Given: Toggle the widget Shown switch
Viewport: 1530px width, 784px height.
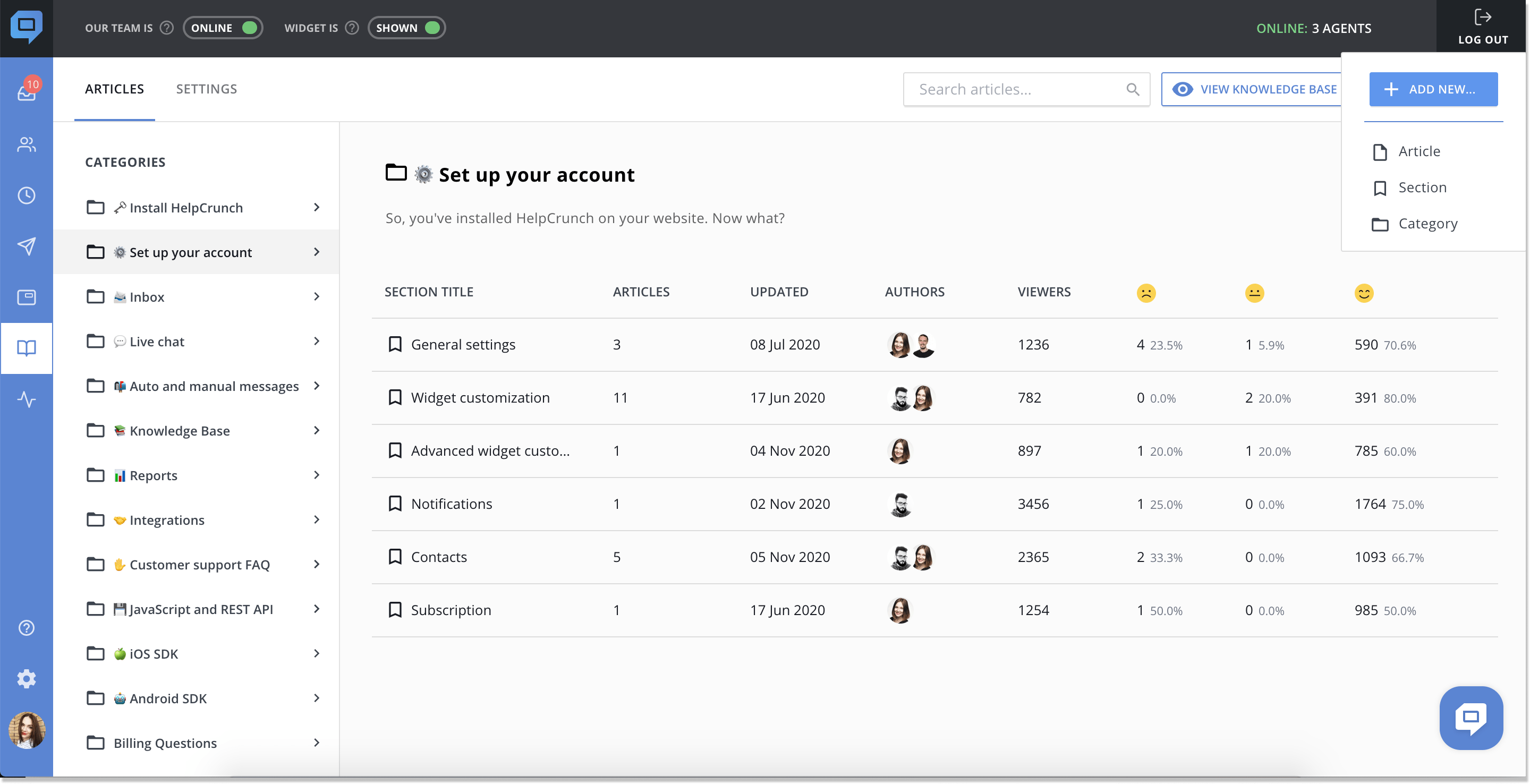Looking at the screenshot, I should (x=407, y=28).
